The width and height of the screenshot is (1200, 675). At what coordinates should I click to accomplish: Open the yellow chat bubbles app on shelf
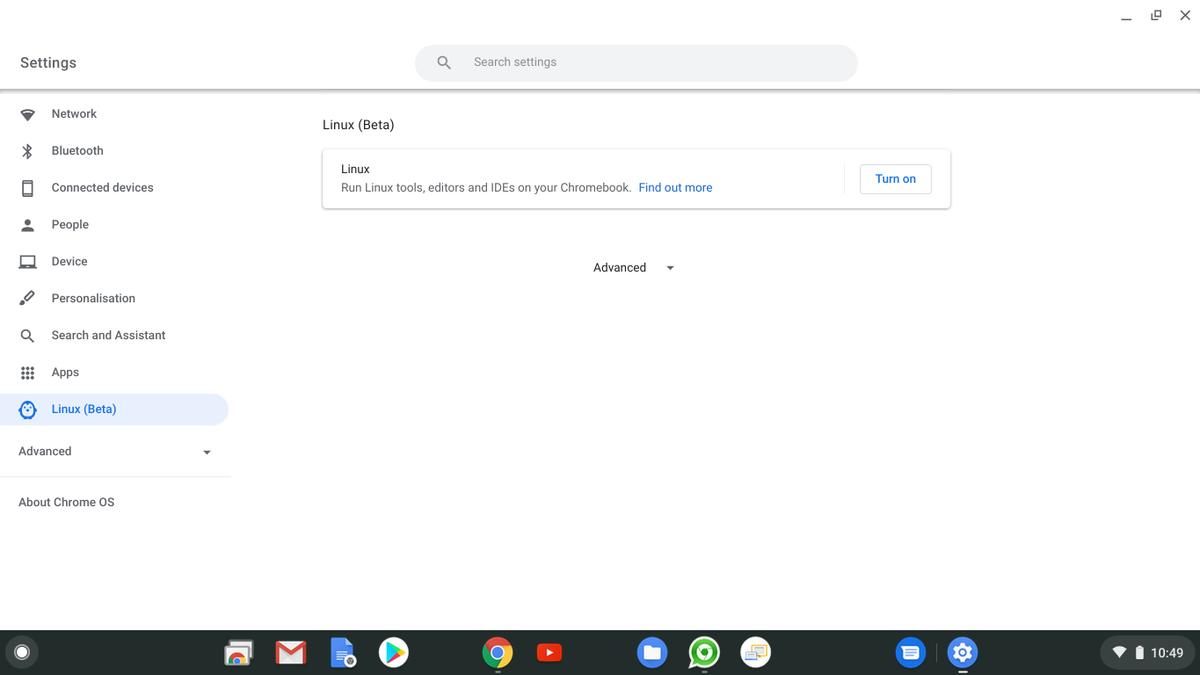[x=755, y=653]
